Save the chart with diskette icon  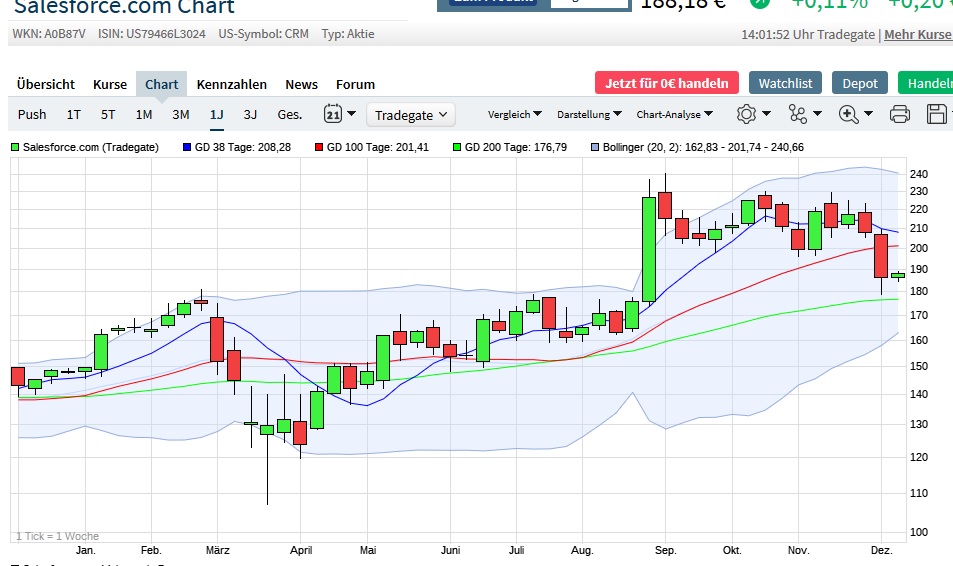pyautogui.click(x=937, y=114)
